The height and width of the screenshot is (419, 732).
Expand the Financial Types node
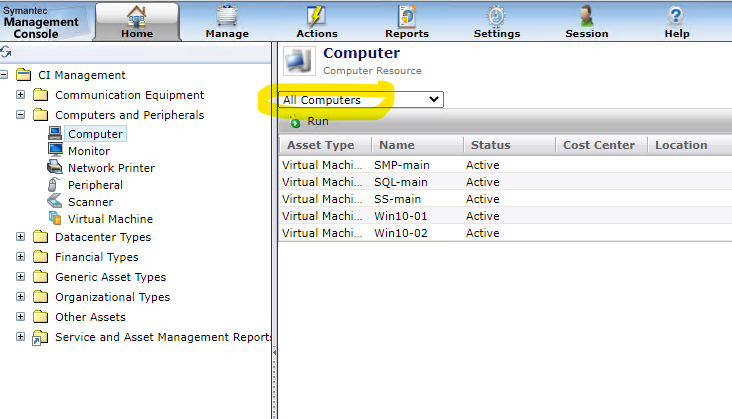pyautogui.click(x=20, y=257)
